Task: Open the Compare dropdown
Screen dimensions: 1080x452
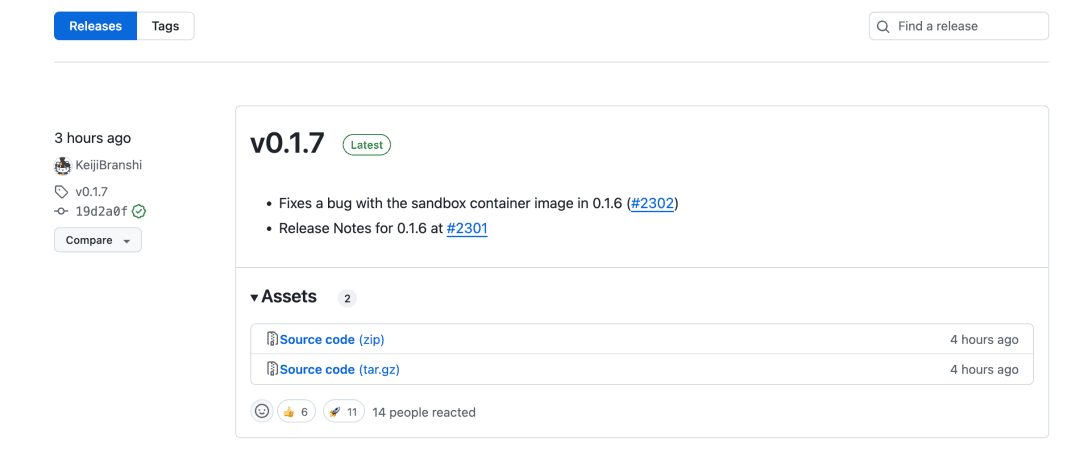Action: click(98, 240)
